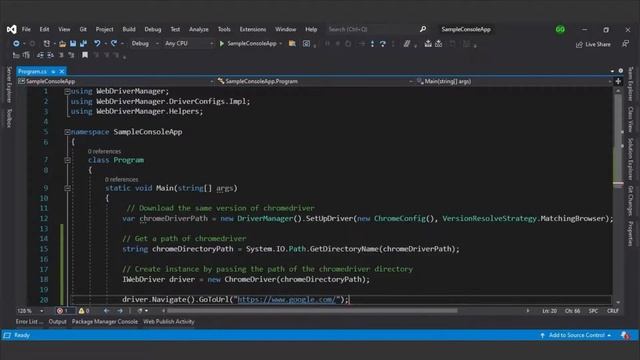Click the CRLF line ending indicator

pyautogui.click(x=613, y=311)
